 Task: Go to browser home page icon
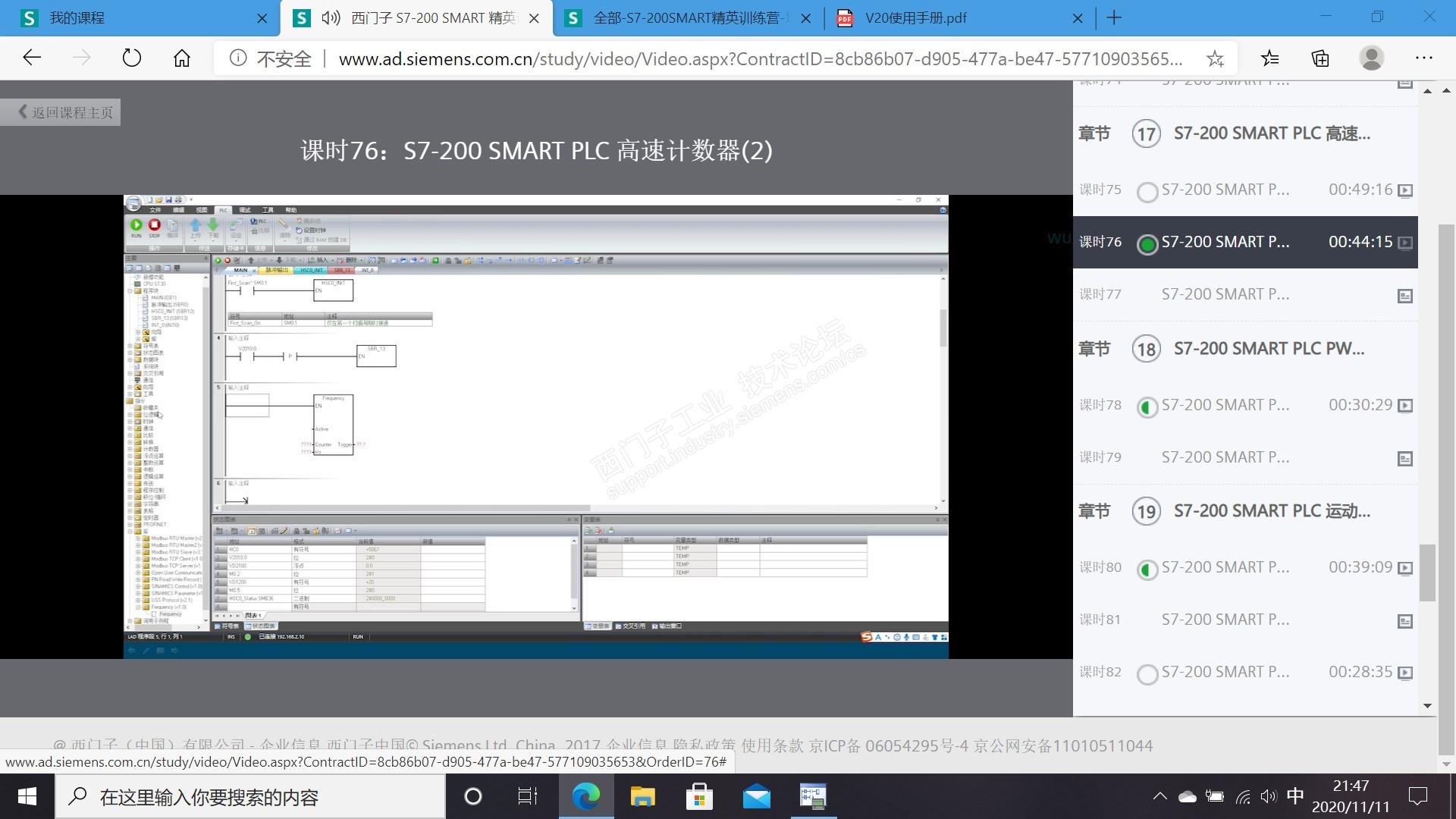tap(181, 58)
